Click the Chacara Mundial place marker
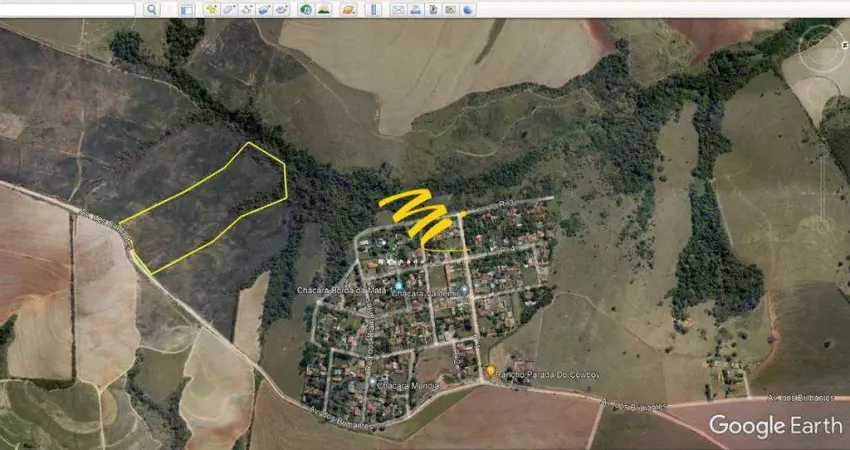 [371, 382]
